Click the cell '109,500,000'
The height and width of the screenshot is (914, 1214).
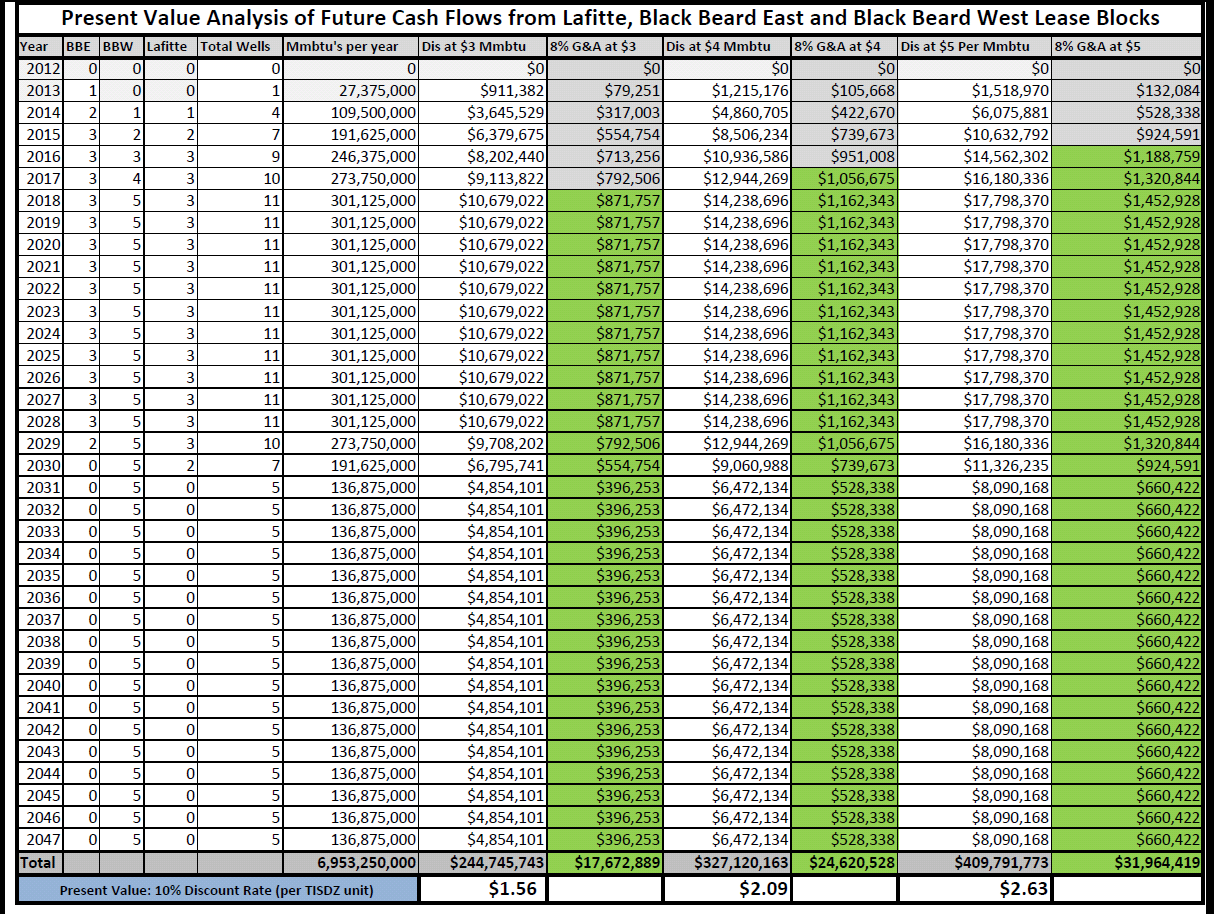(x=351, y=113)
